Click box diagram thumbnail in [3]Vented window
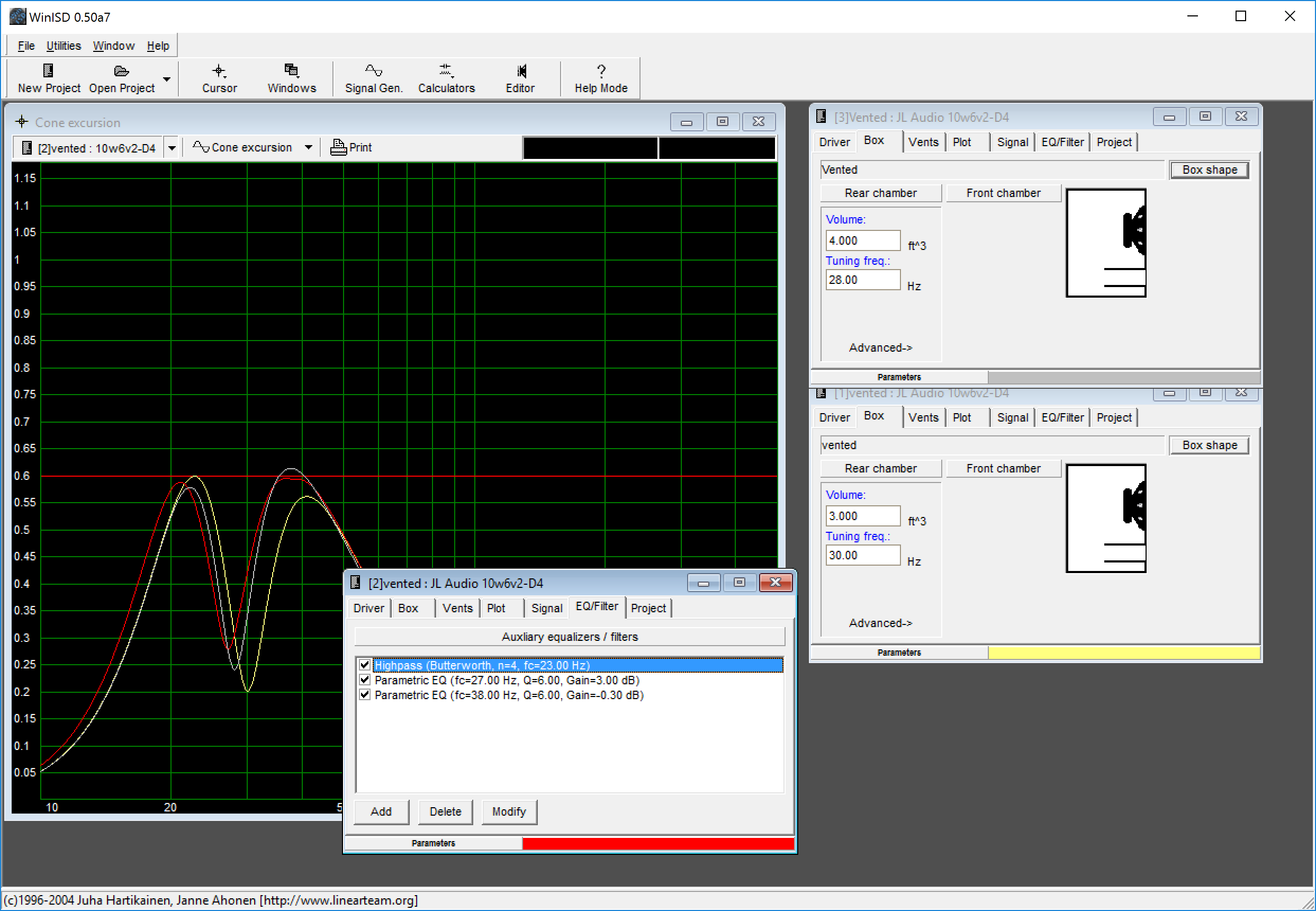Screen dimensions: 1316x911 point(1105,243)
